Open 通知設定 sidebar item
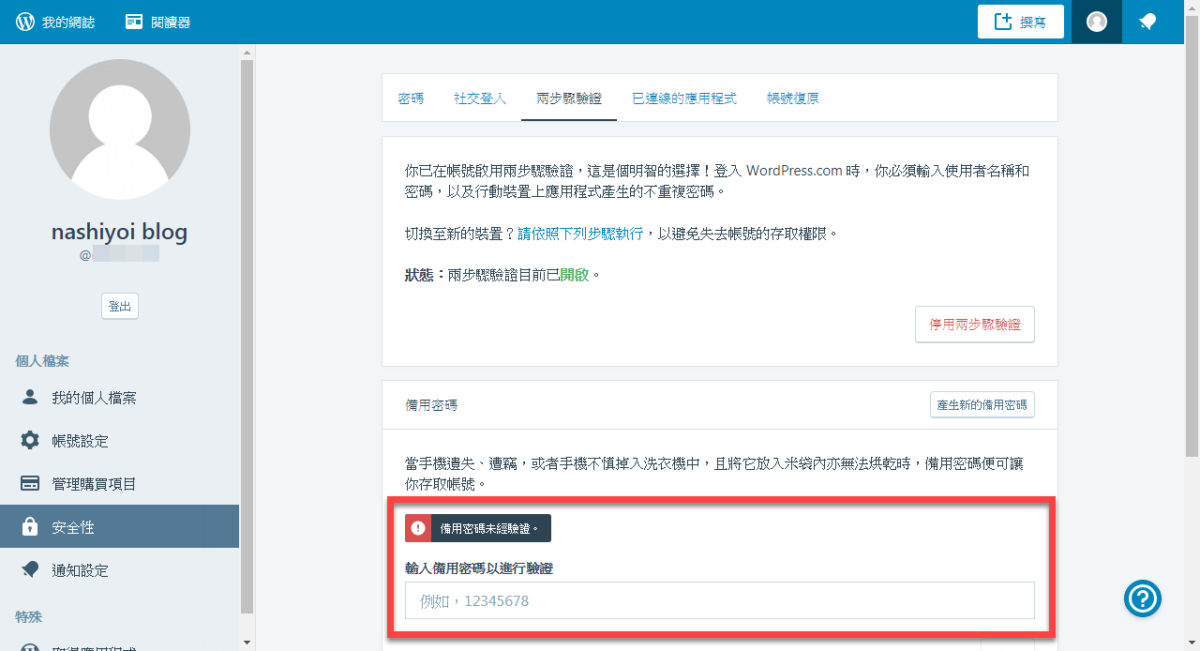1200x651 pixels. click(120, 569)
